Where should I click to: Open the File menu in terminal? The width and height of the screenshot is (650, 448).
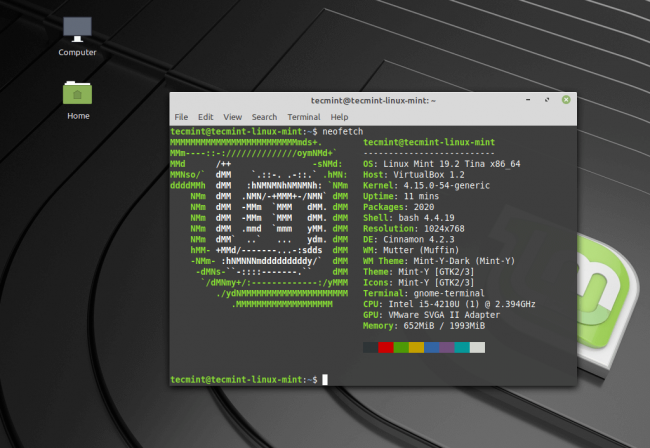pos(181,117)
